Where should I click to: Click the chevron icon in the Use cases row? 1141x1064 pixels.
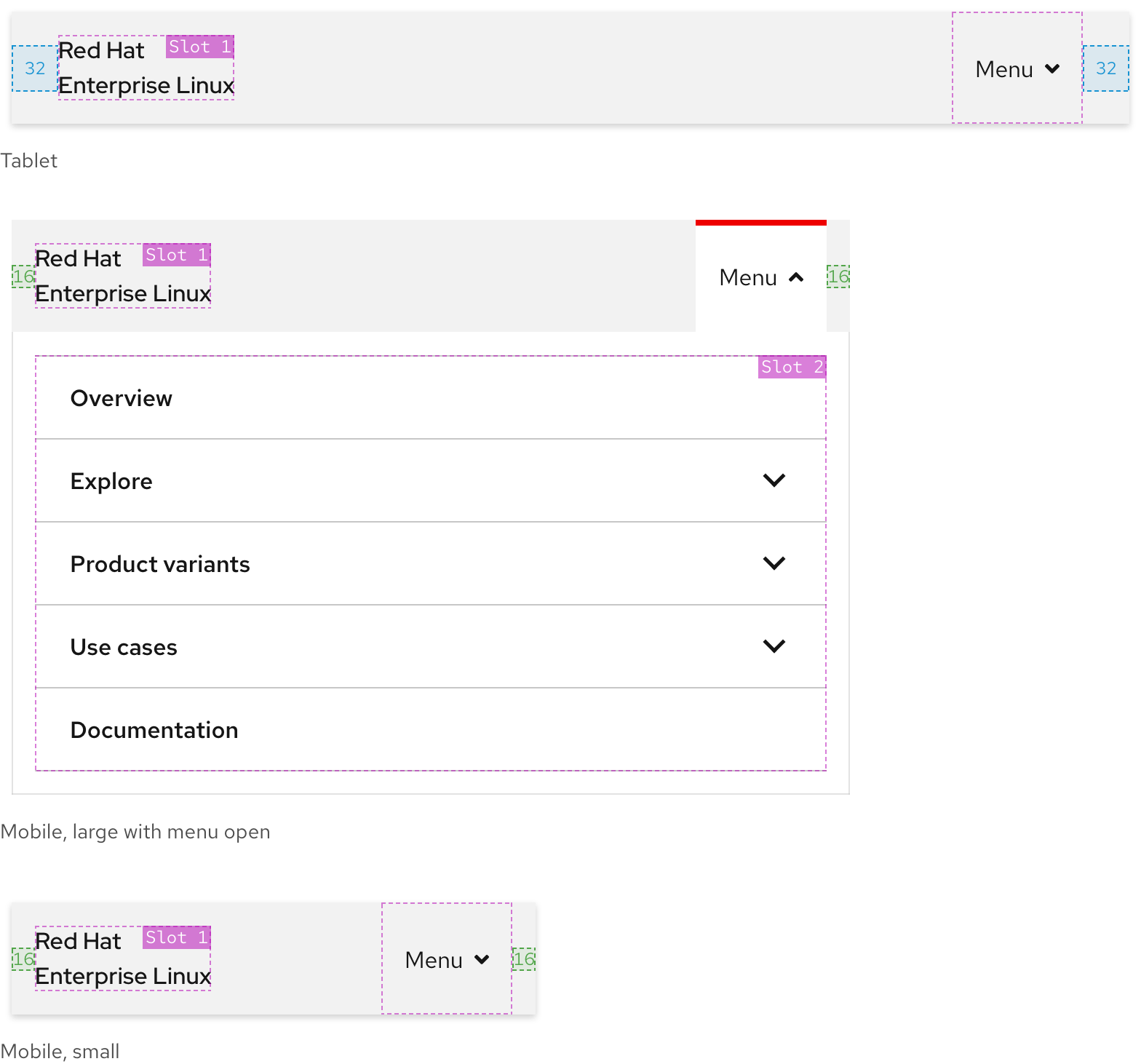click(x=774, y=646)
